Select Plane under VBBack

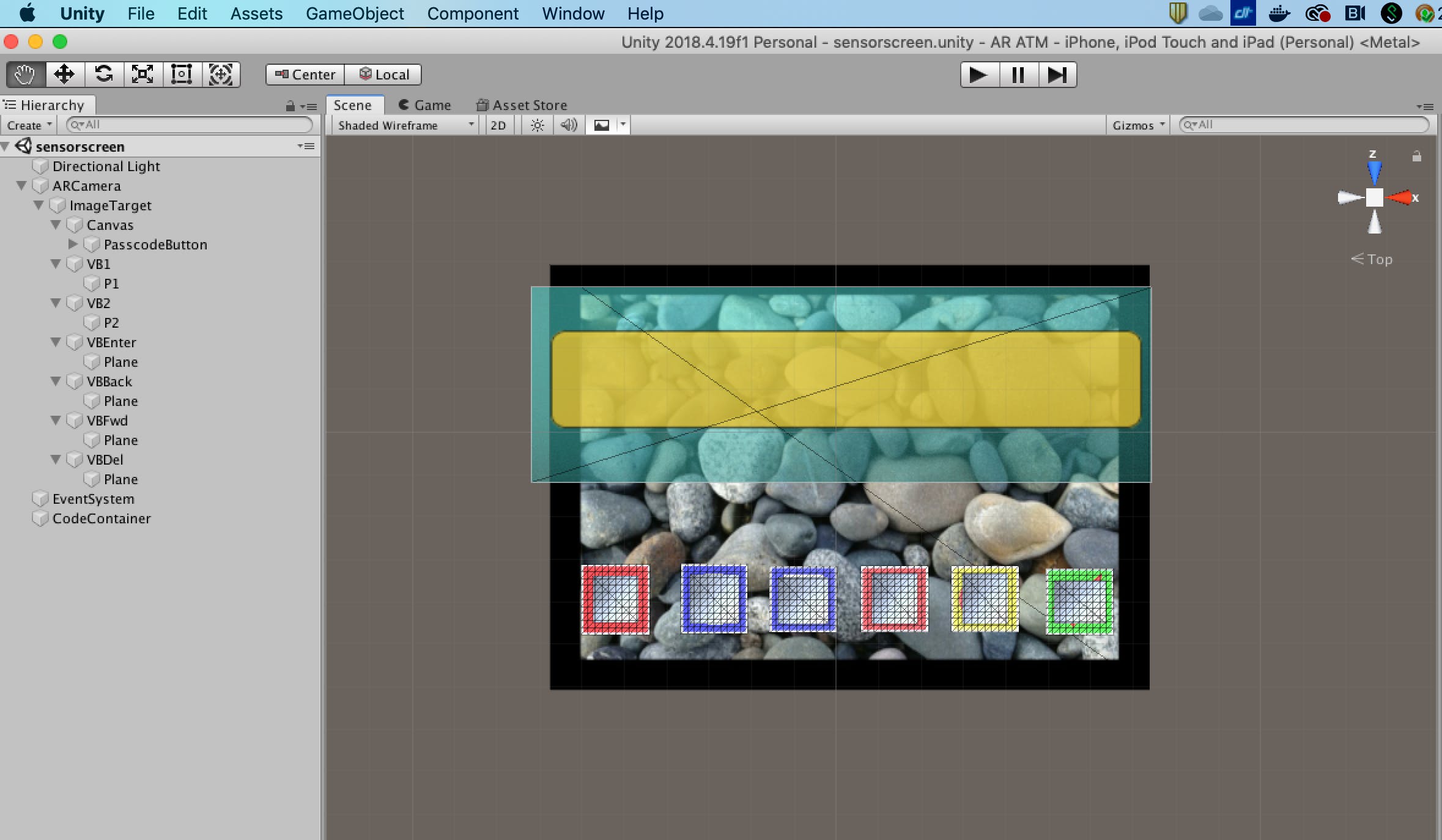point(120,401)
